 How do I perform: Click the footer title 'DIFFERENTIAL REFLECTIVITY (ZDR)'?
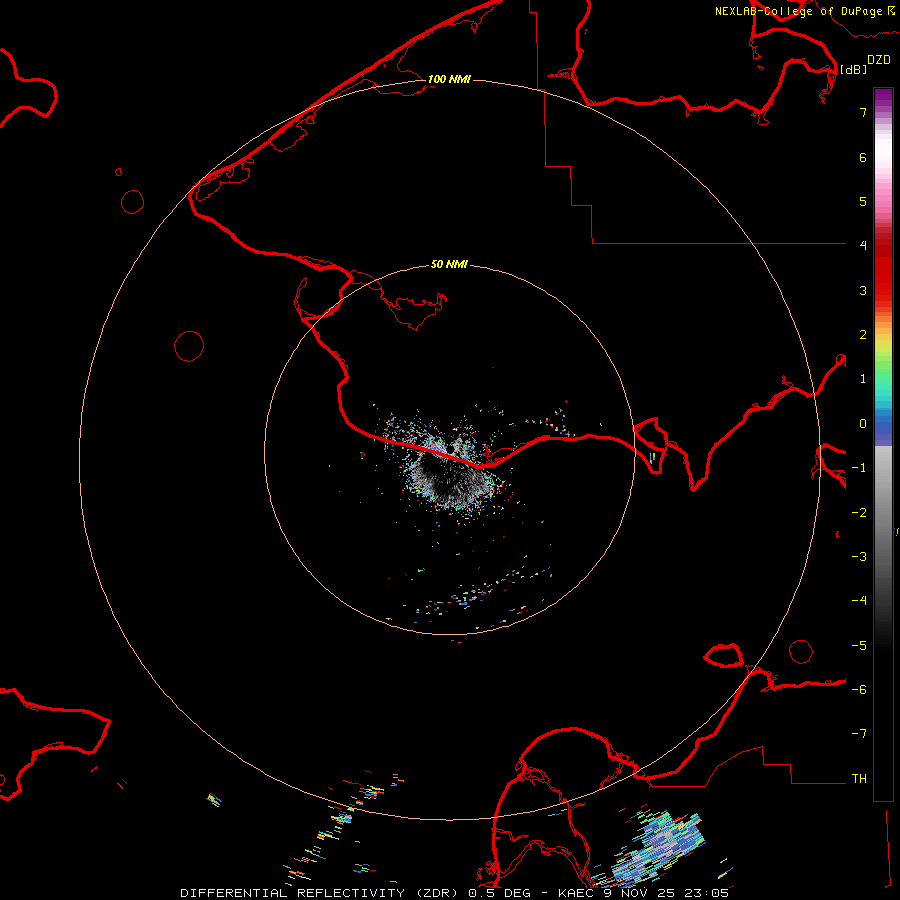coord(321,893)
